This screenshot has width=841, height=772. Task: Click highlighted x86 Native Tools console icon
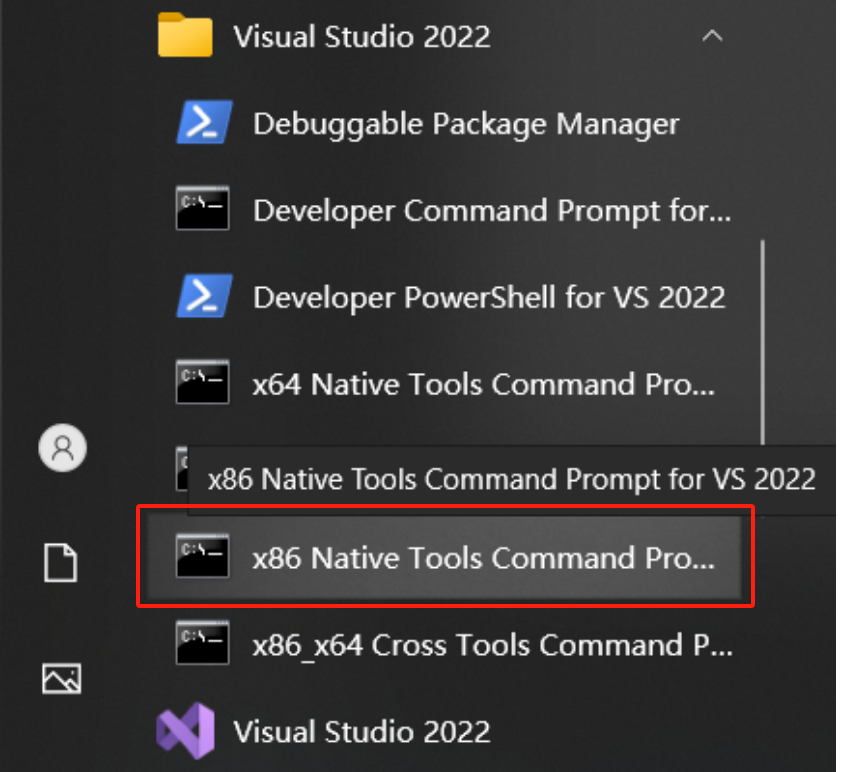click(x=202, y=556)
